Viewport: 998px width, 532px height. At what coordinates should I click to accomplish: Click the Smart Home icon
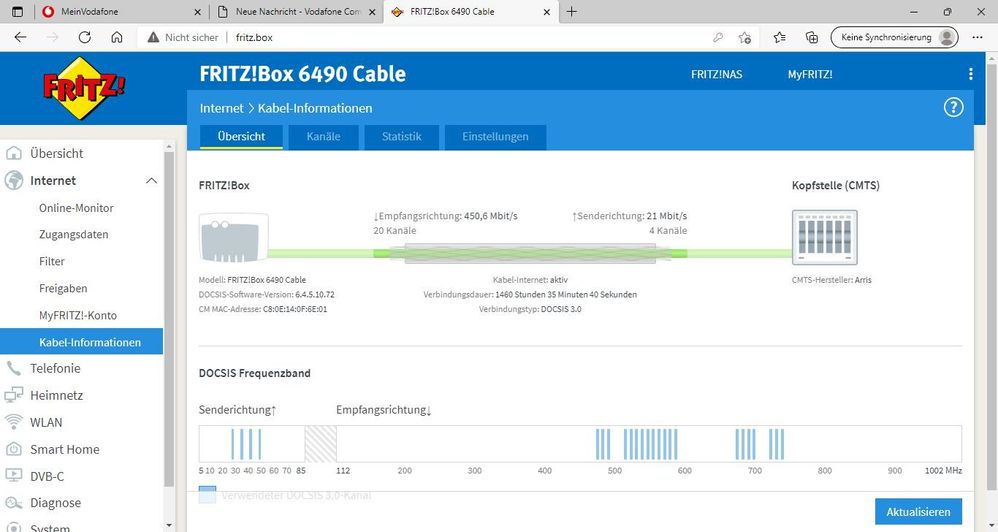pos(13,449)
